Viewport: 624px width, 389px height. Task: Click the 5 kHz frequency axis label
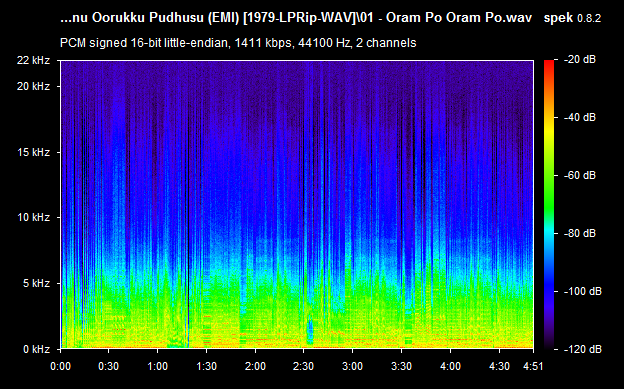(36, 283)
